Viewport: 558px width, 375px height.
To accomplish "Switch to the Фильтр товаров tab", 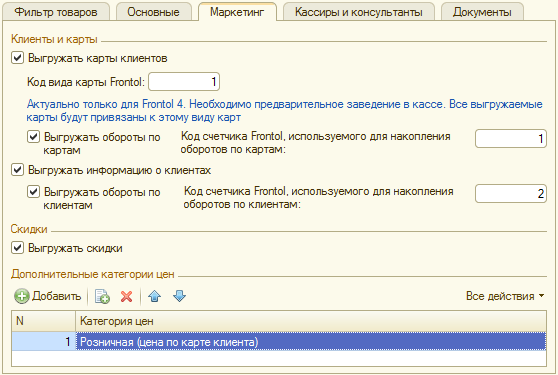I will 56,12.
